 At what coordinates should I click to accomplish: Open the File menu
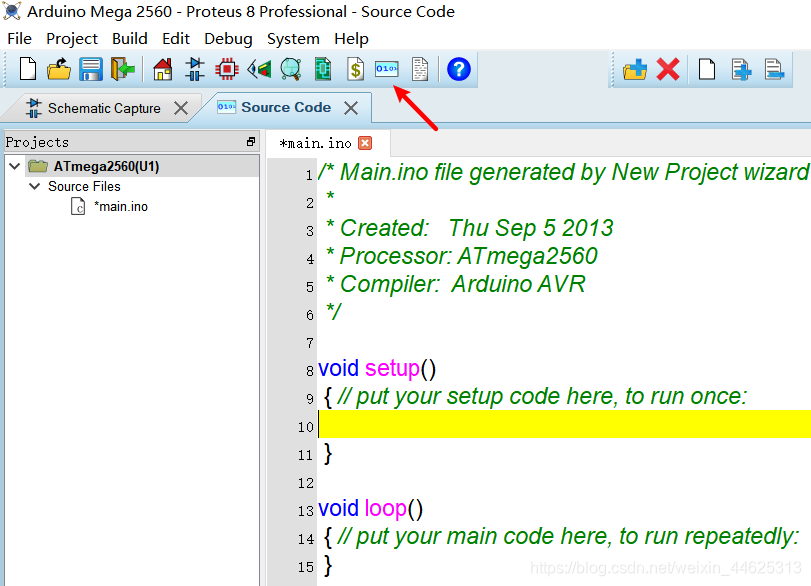20,39
